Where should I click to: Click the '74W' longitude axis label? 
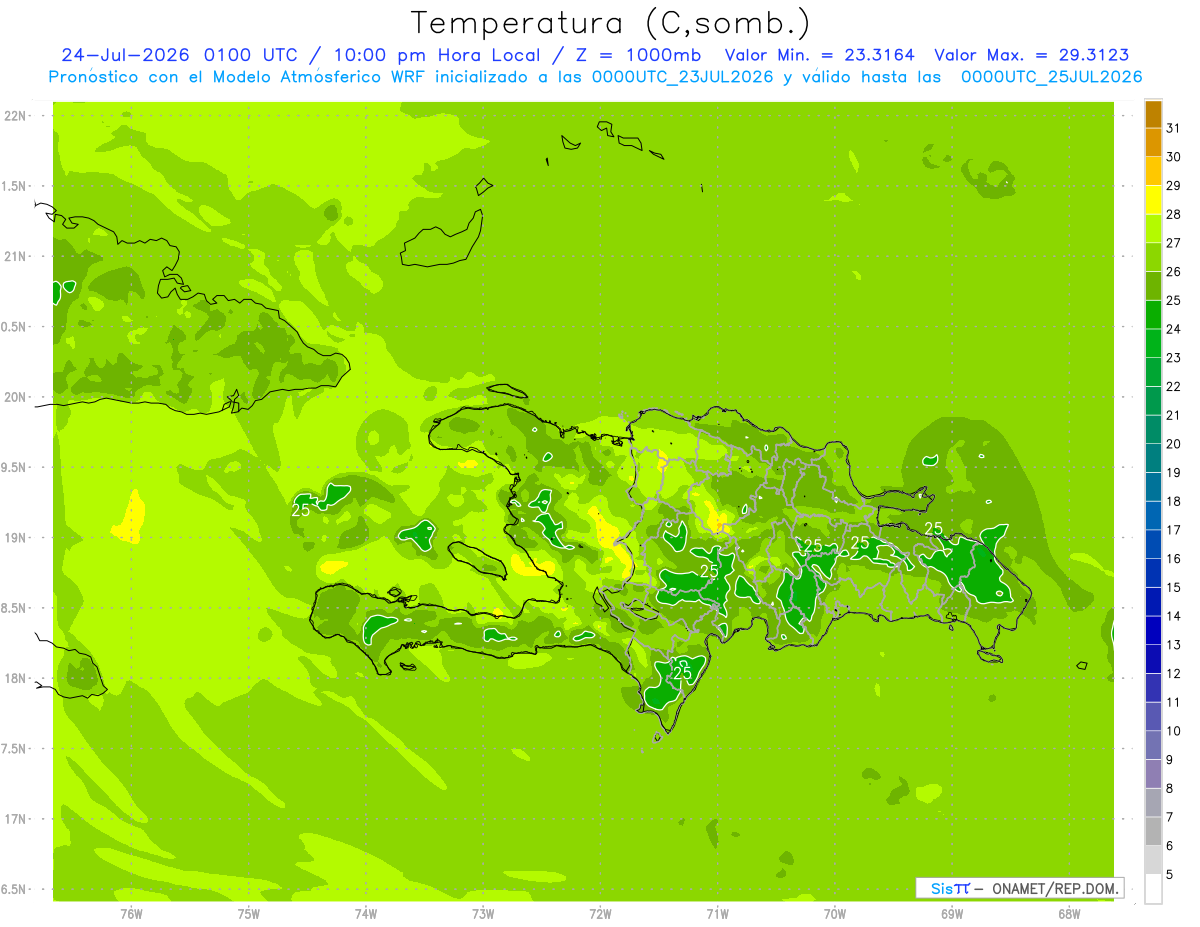[x=366, y=913]
